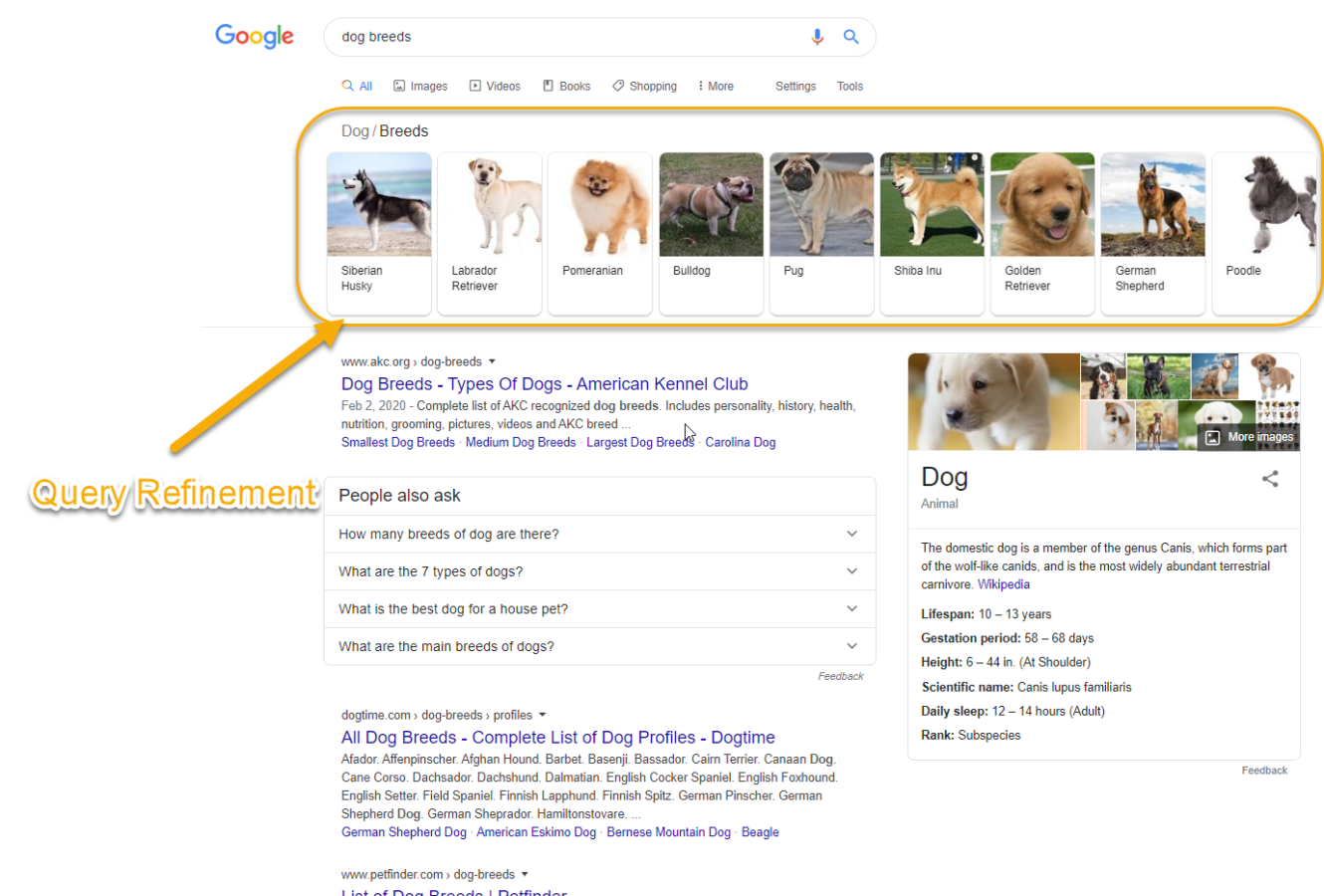Select the Siberian Husky breed card
The width and height of the screenshot is (1324, 896).
(x=379, y=232)
